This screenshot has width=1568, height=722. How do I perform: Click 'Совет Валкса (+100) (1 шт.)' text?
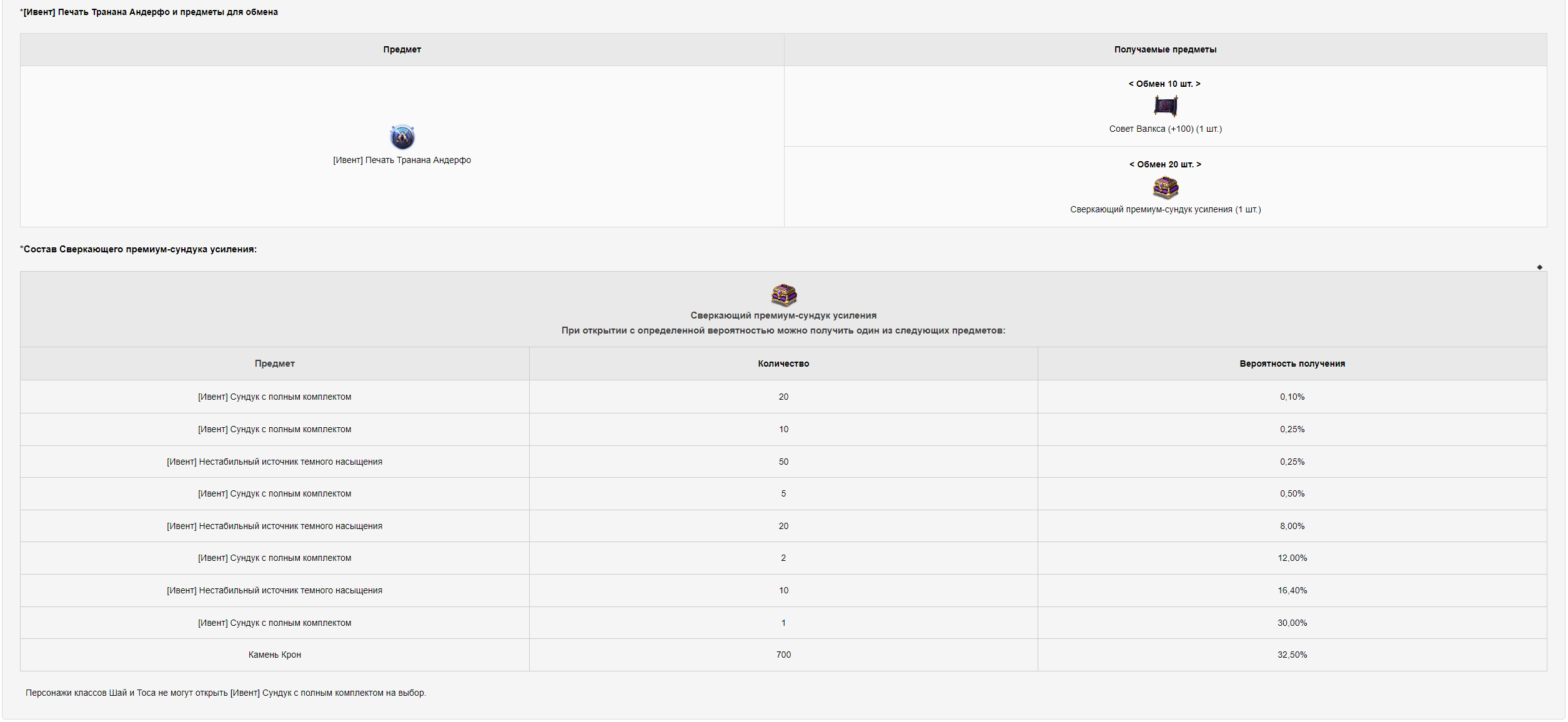pos(1165,129)
